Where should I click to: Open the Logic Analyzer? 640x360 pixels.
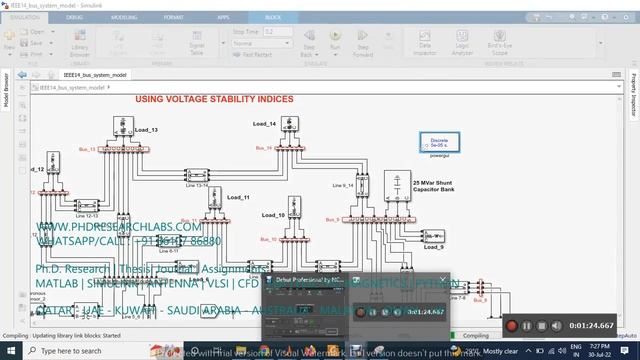[x=462, y=43]
